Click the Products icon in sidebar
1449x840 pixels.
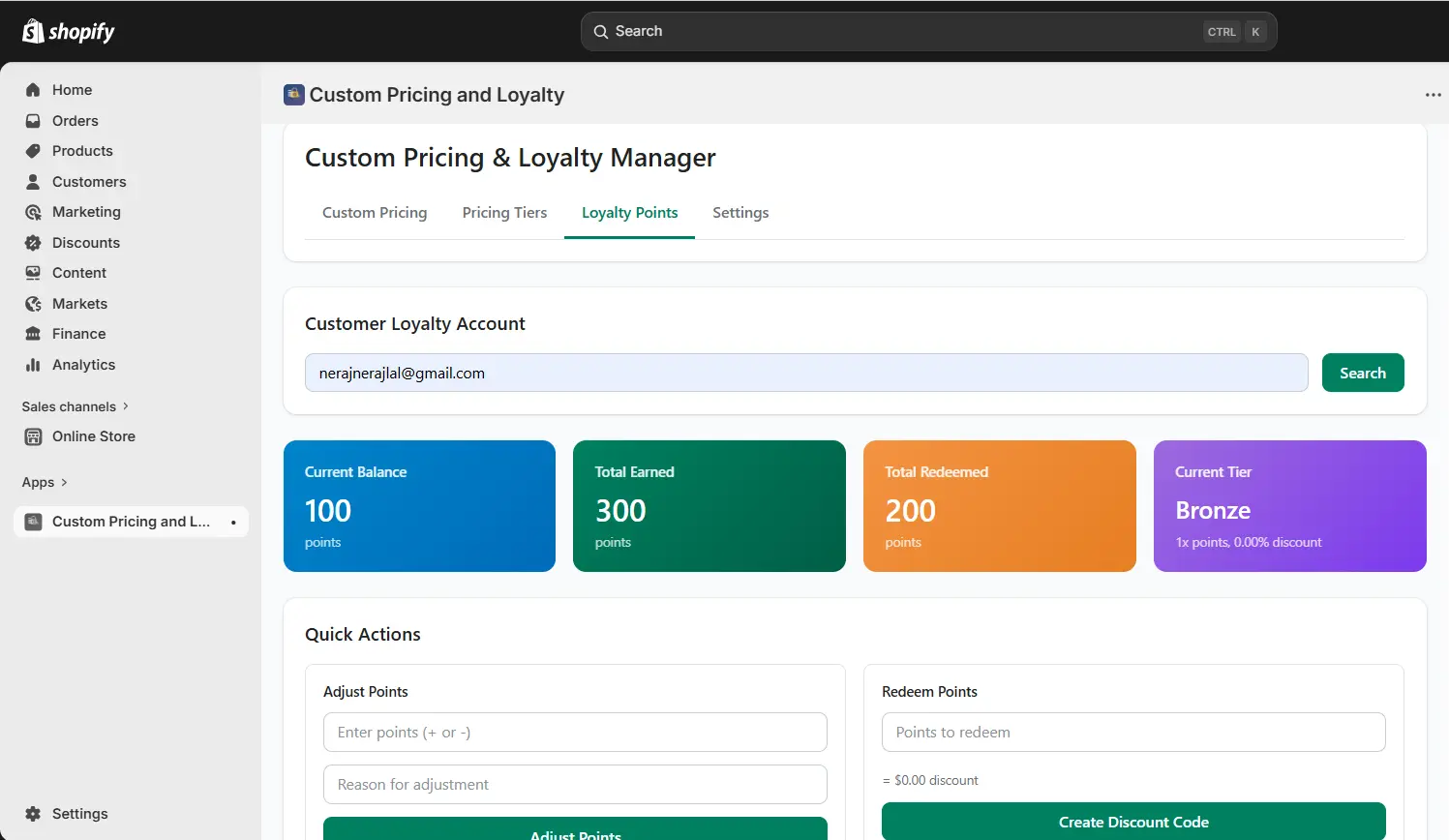coord(32,151)
